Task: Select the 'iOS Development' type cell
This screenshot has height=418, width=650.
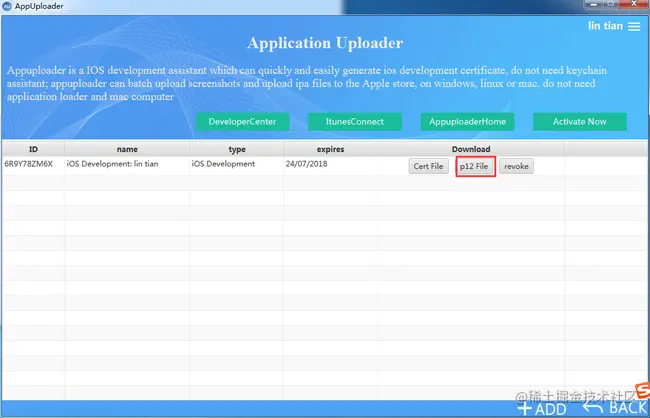Action: pyautogui.click(x=237, y=165)
